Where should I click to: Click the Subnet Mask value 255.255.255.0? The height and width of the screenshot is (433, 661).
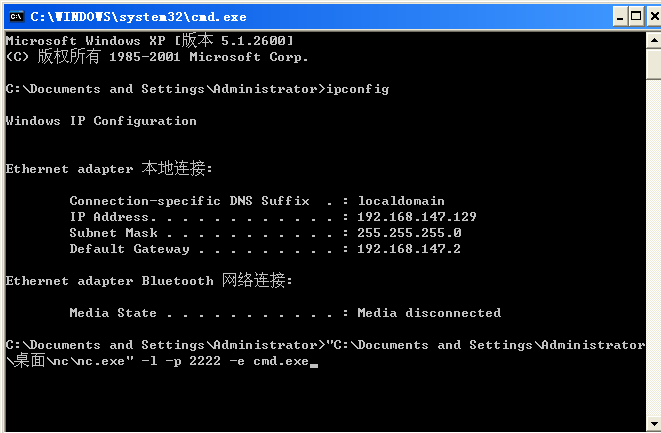coord(408,233)
